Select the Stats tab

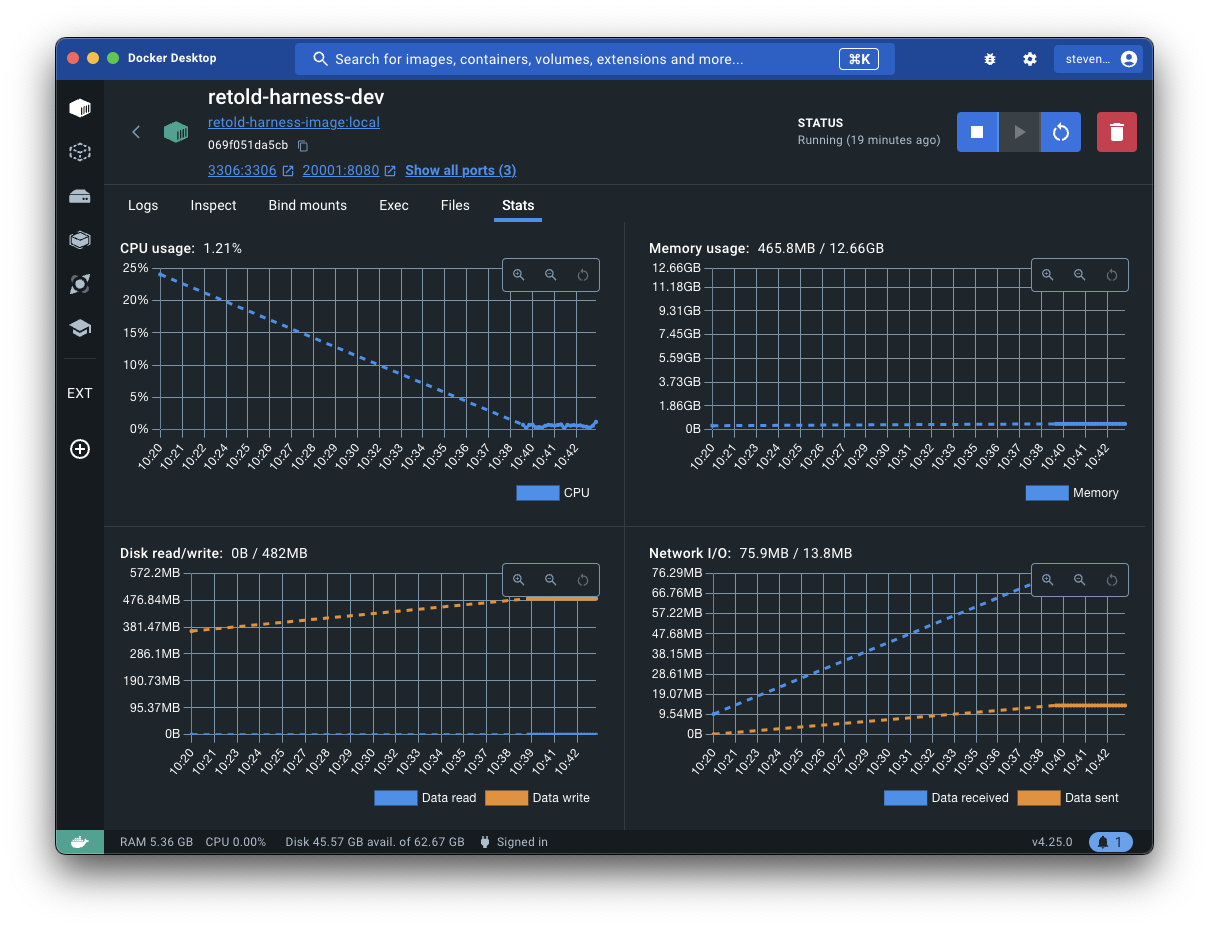[x=518, y=205]
